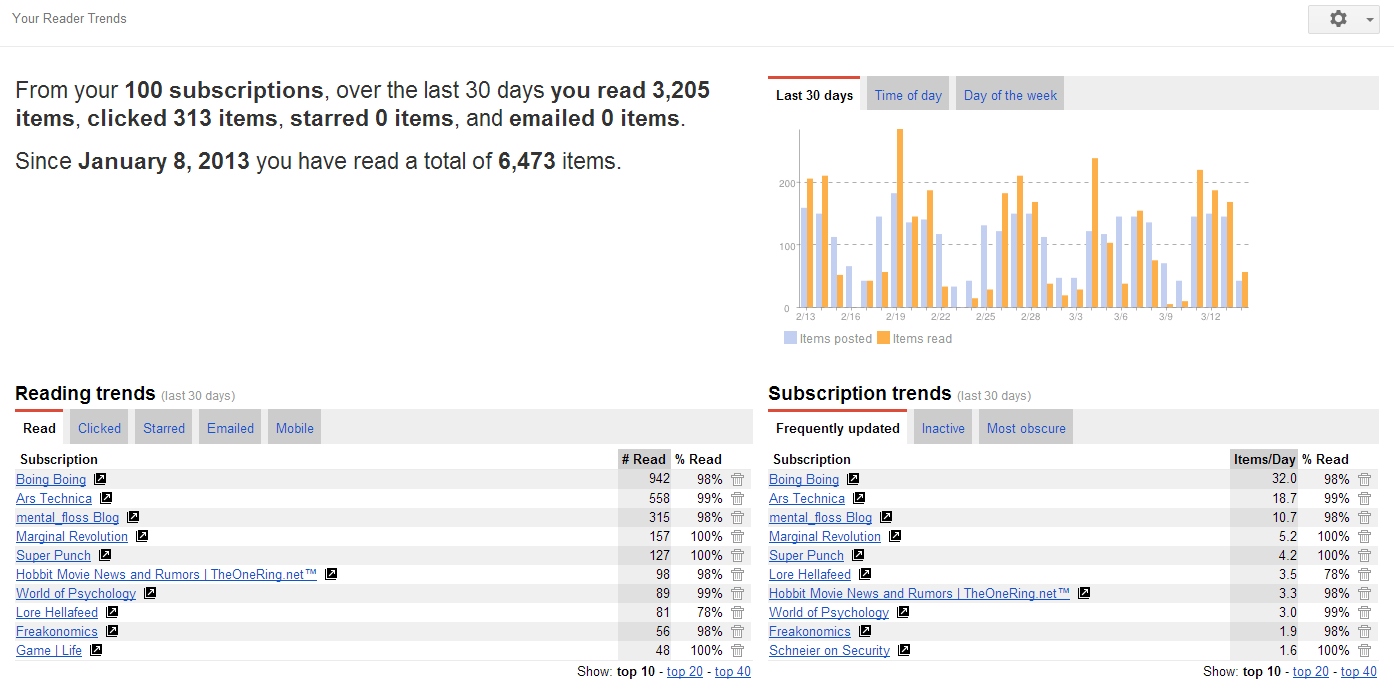The height and width of the screenshot is (692, 1394).
Task: Trash icon for mental_floss Blog, Subscription trends
Action: click(1364, 518)
